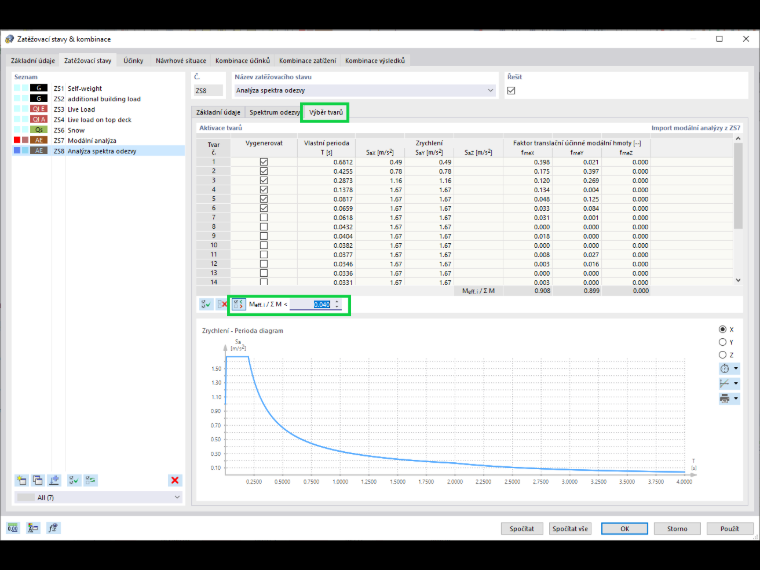
Task: Open the Kombinace zatížení tab
Action: click(307, 61)
